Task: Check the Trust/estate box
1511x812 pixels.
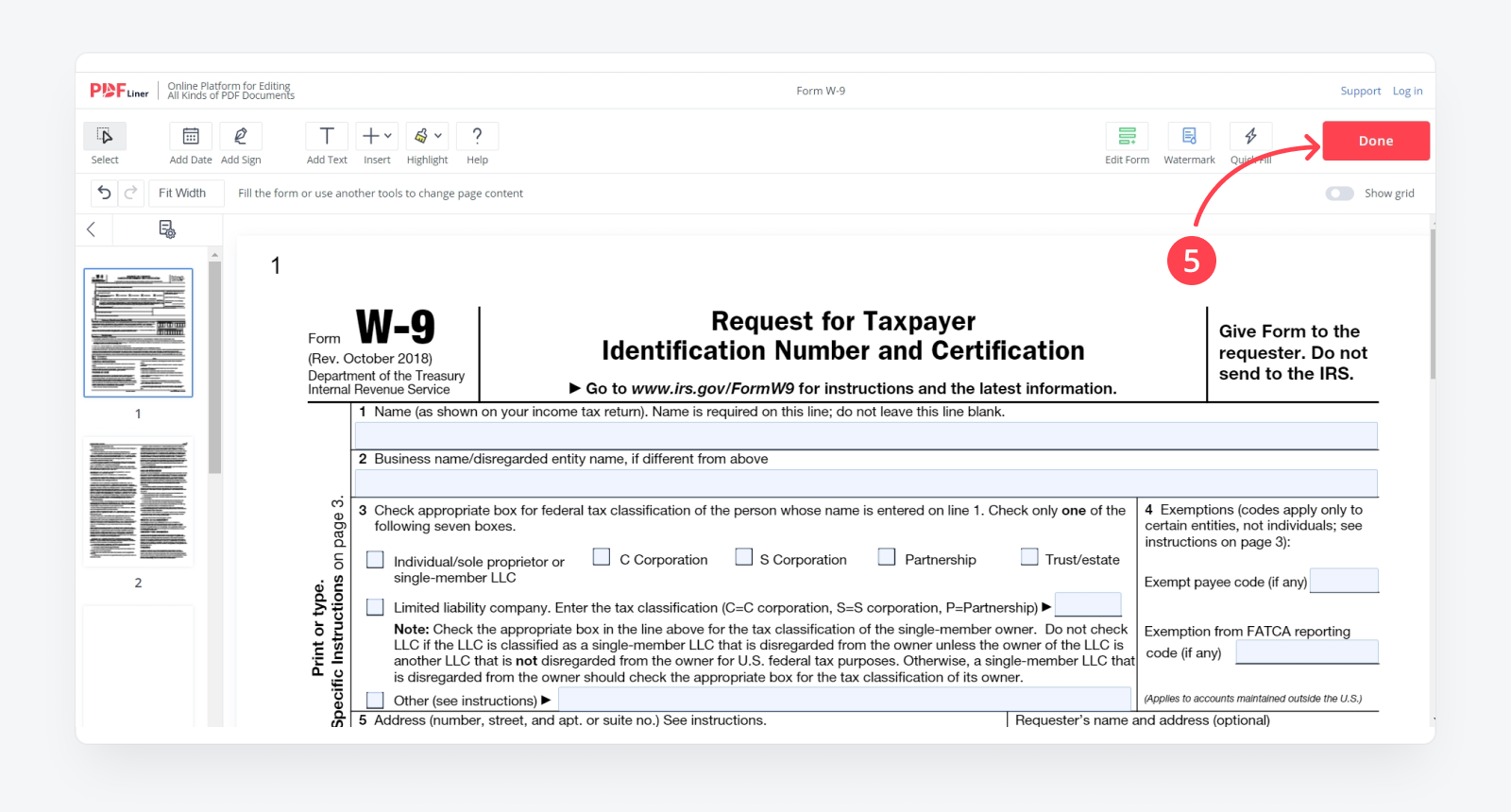Action: 1029,557
